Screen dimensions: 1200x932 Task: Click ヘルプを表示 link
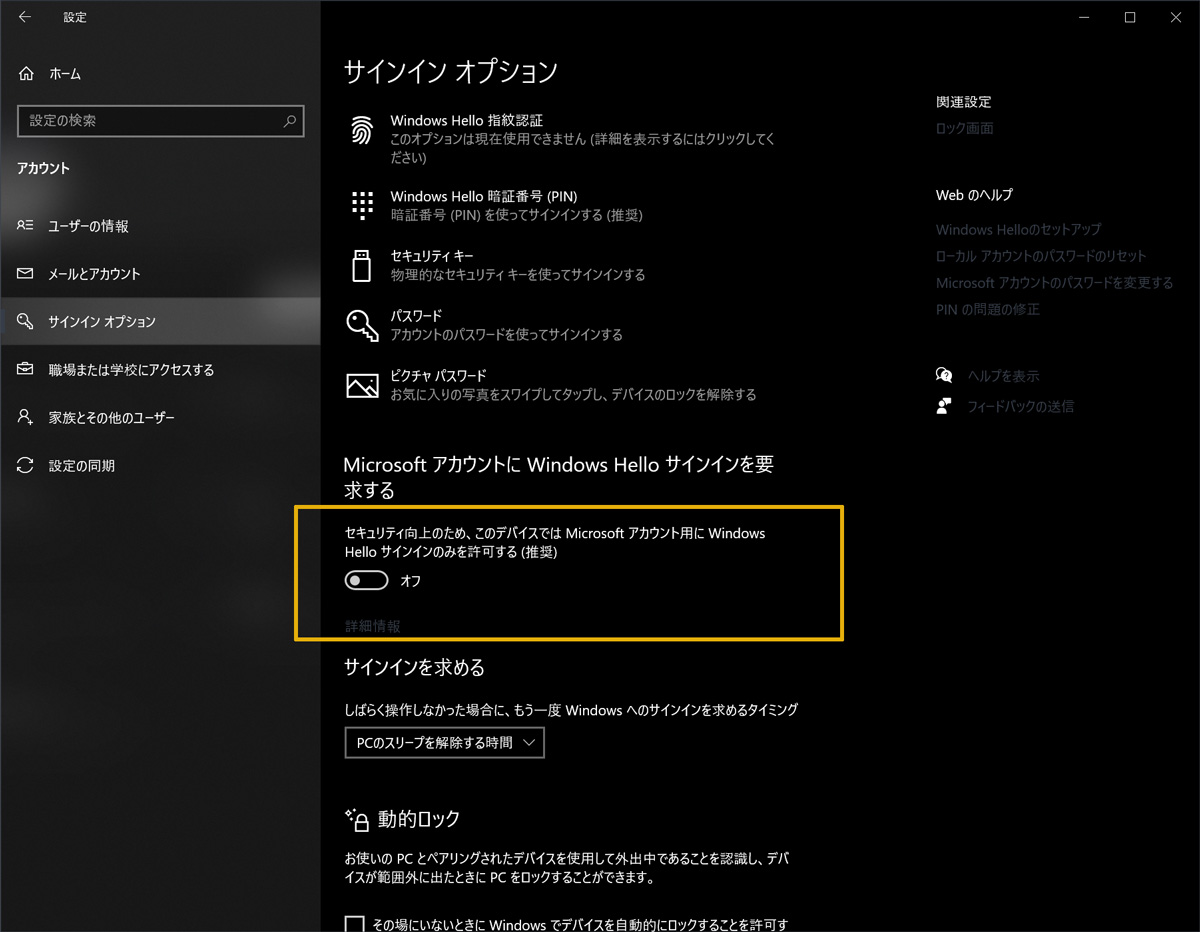tap(1003, 376)
